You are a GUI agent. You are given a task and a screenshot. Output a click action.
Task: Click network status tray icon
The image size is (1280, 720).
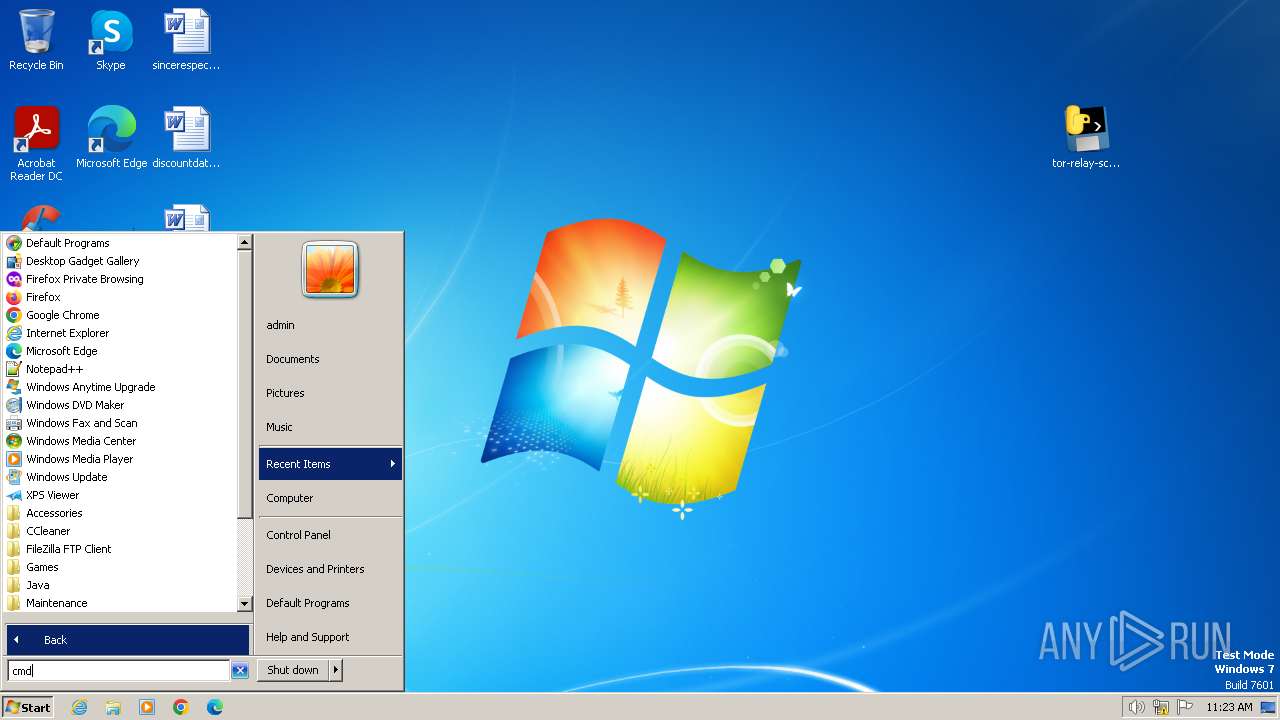click(1161, 707)
